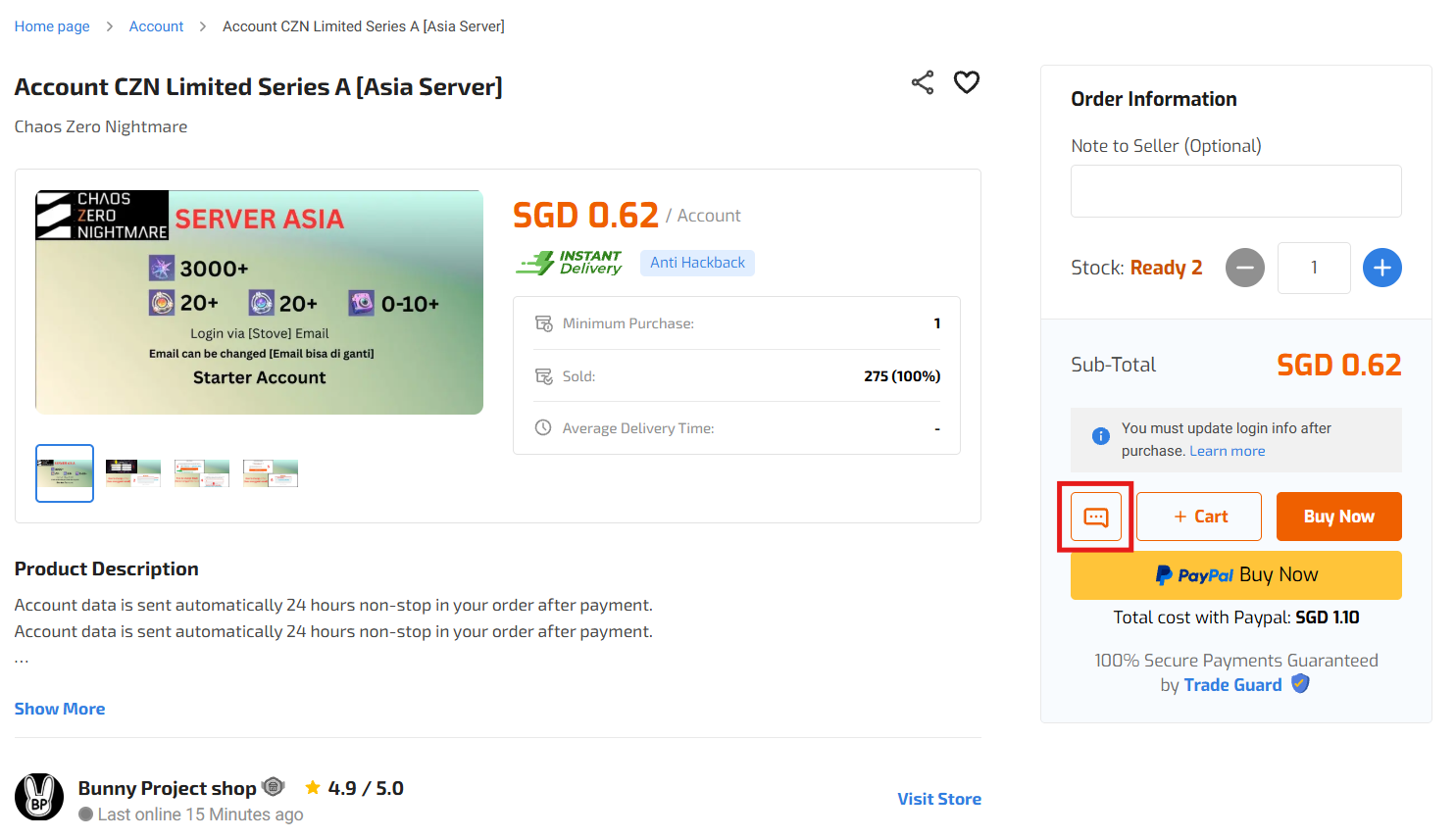Go to Home page breadcrumb
This screenshot has width=1456, height=839.
(x=52, y=26)
